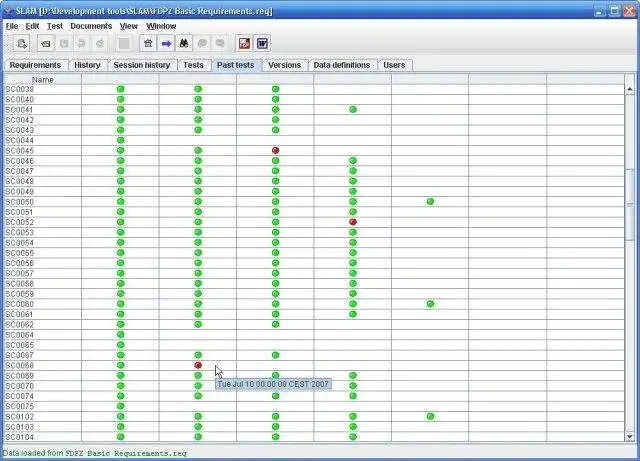Select the SC0043 row name
Viewport: 640px width, 461px height.
[20, 130]
